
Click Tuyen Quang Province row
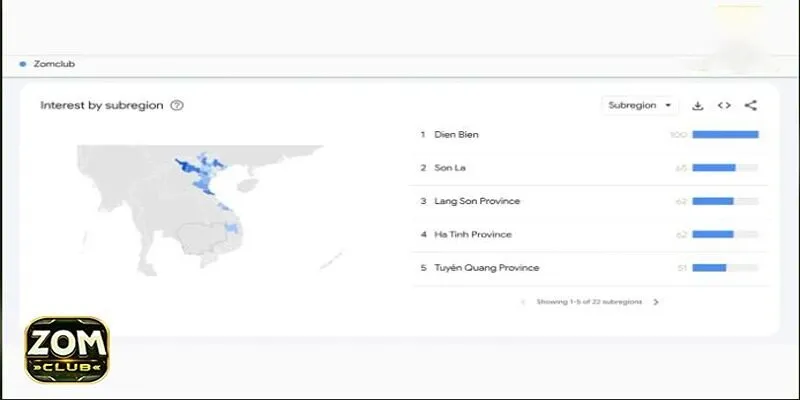click(x=589, y=268)
